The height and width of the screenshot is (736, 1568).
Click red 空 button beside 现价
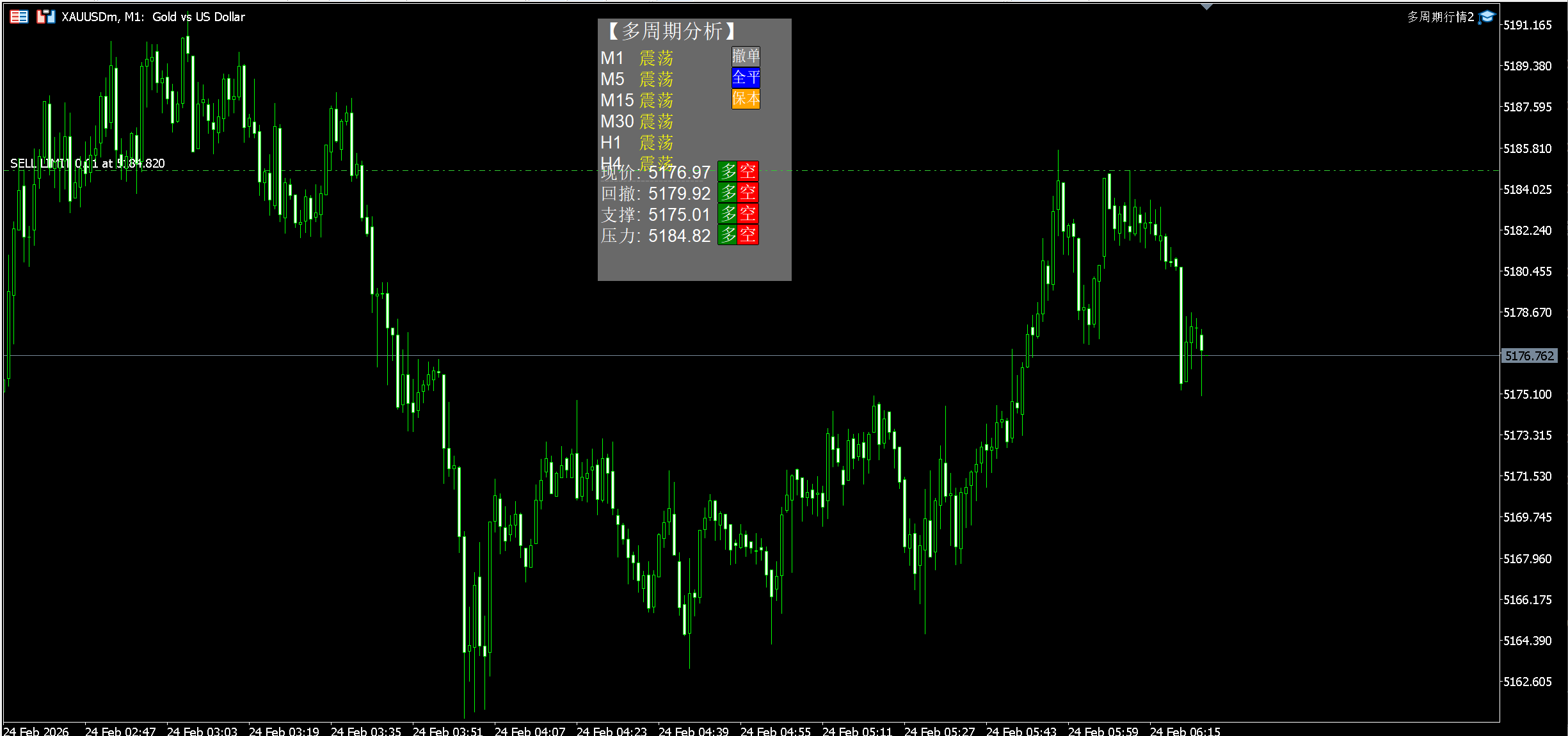(x=748, y=172)
